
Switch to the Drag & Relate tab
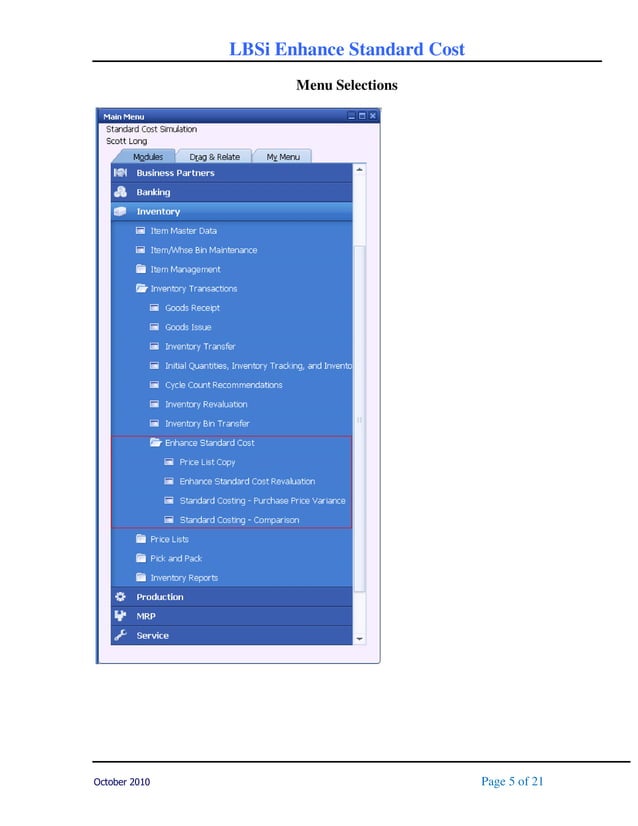pos(214,157)
